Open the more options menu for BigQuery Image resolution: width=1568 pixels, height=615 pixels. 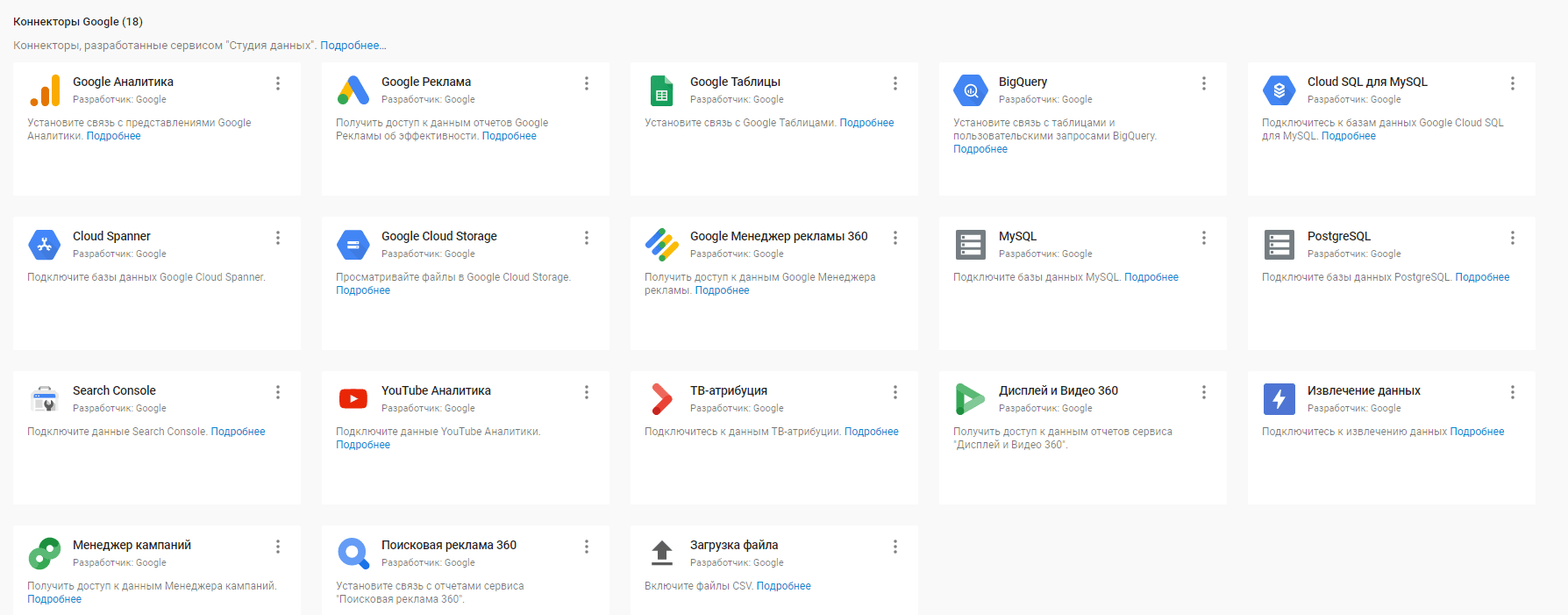tap(1204, 83)
